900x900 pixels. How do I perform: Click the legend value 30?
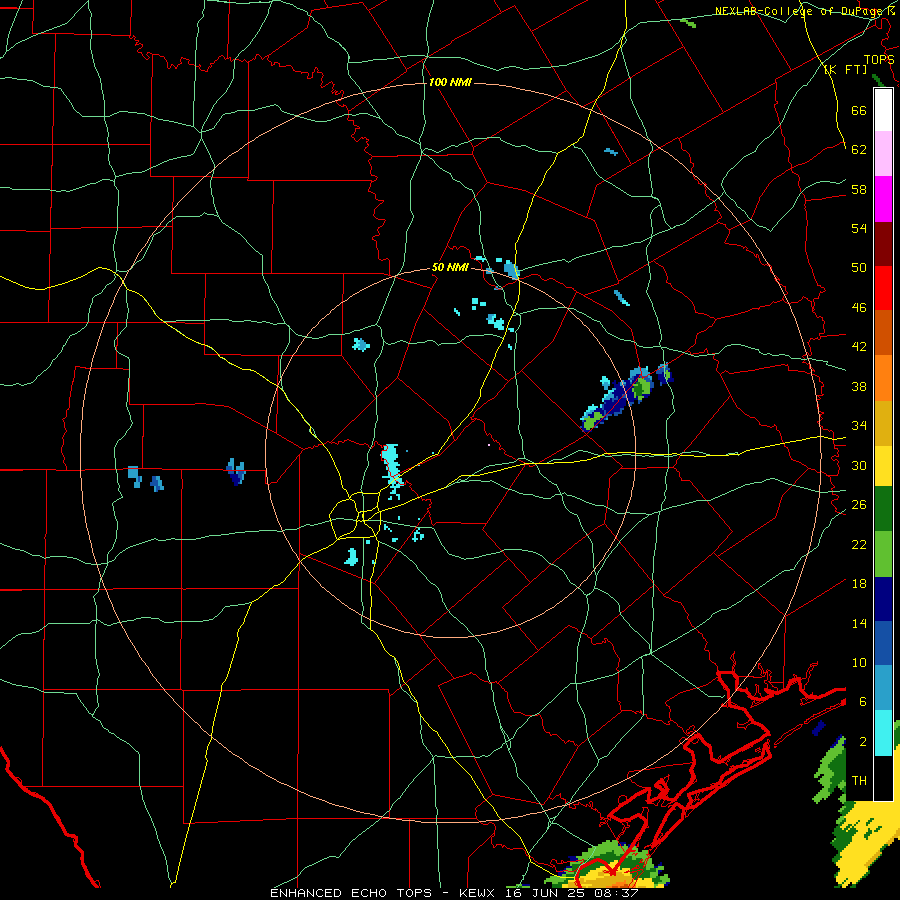coord(859,465)
